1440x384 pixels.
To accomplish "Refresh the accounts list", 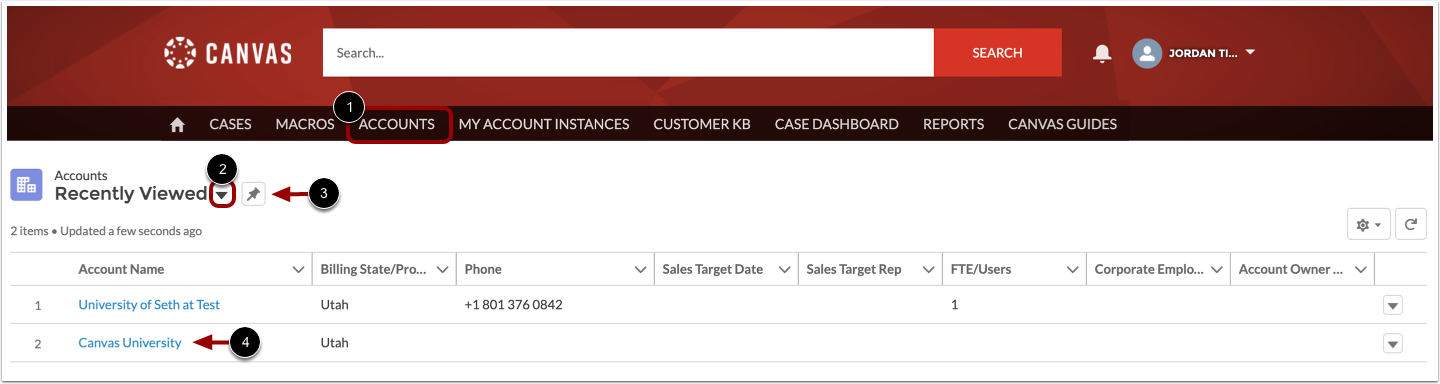I will 1412,225.
